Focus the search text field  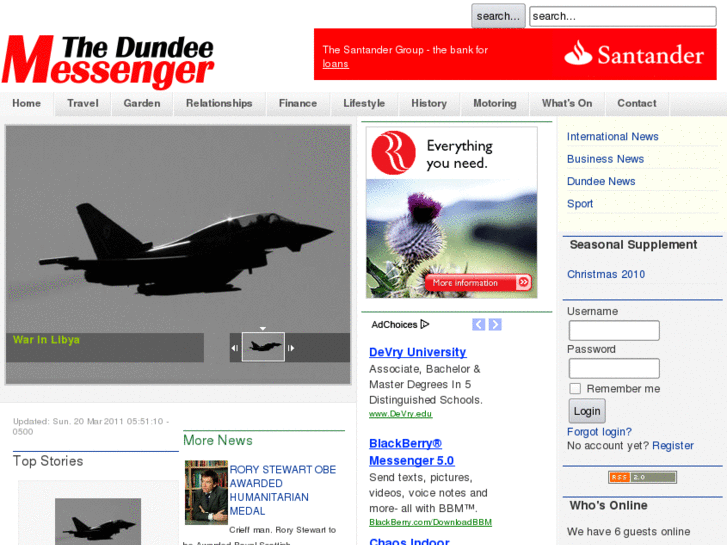click(623, 16)
